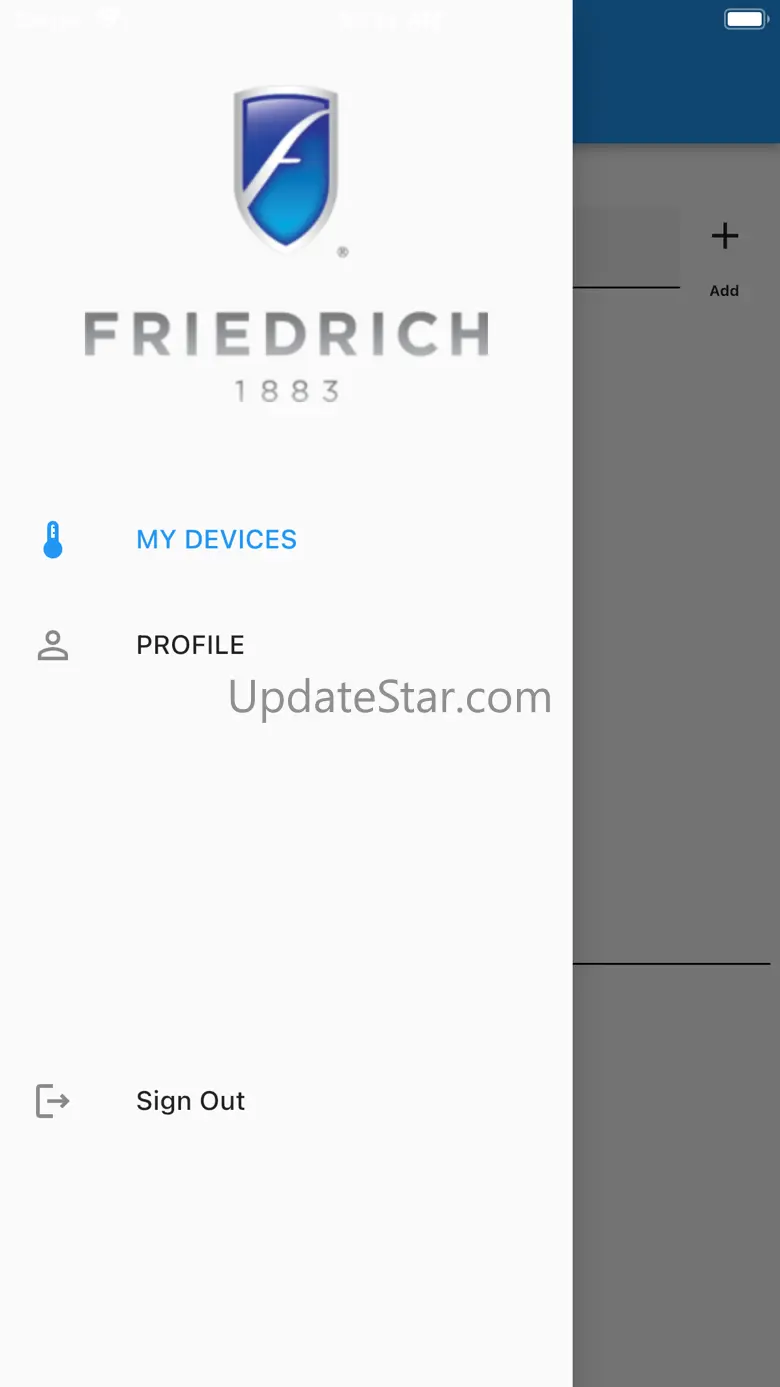The height and width of the screenshot is (1387, 780).
Task: Dismiss drawer via dimmed gray overlay
Action: pos(676,700)
